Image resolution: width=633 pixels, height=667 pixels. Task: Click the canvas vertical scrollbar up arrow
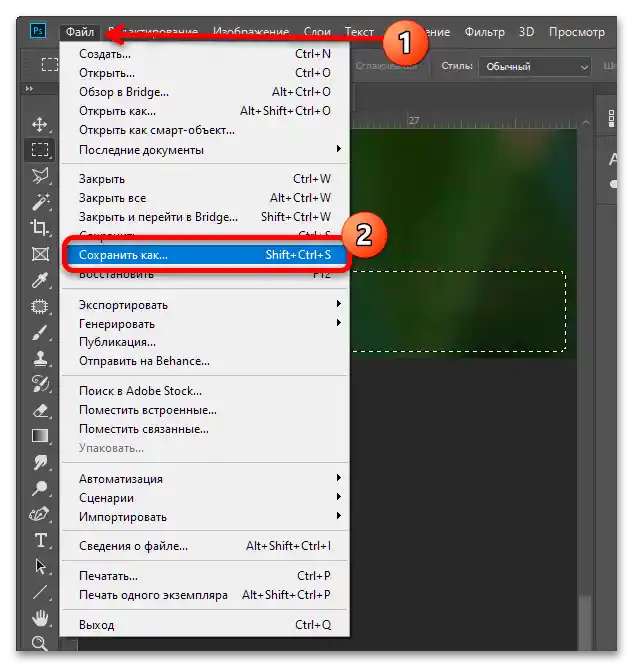click(x=586, y=123)
